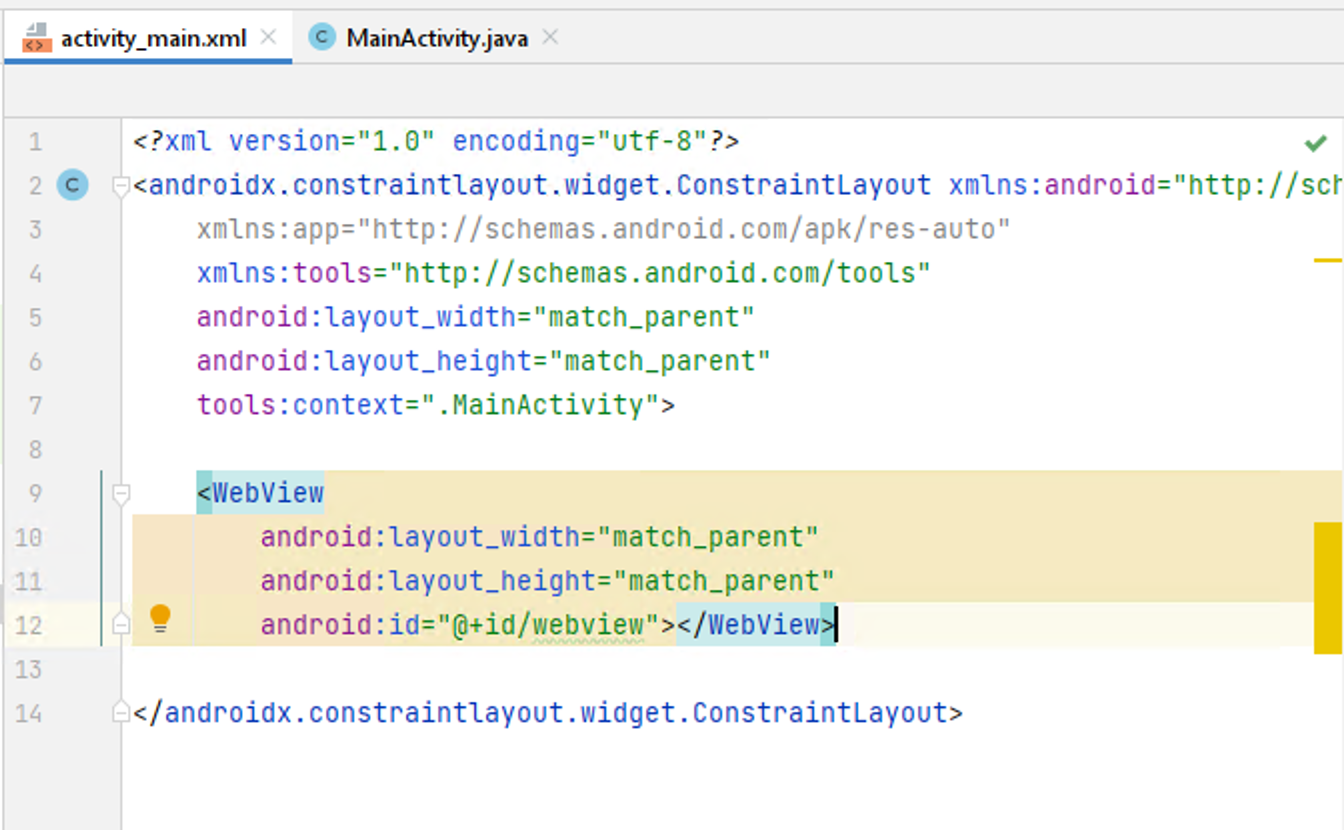Close the MainActivity.java tab

coord(550,38)
